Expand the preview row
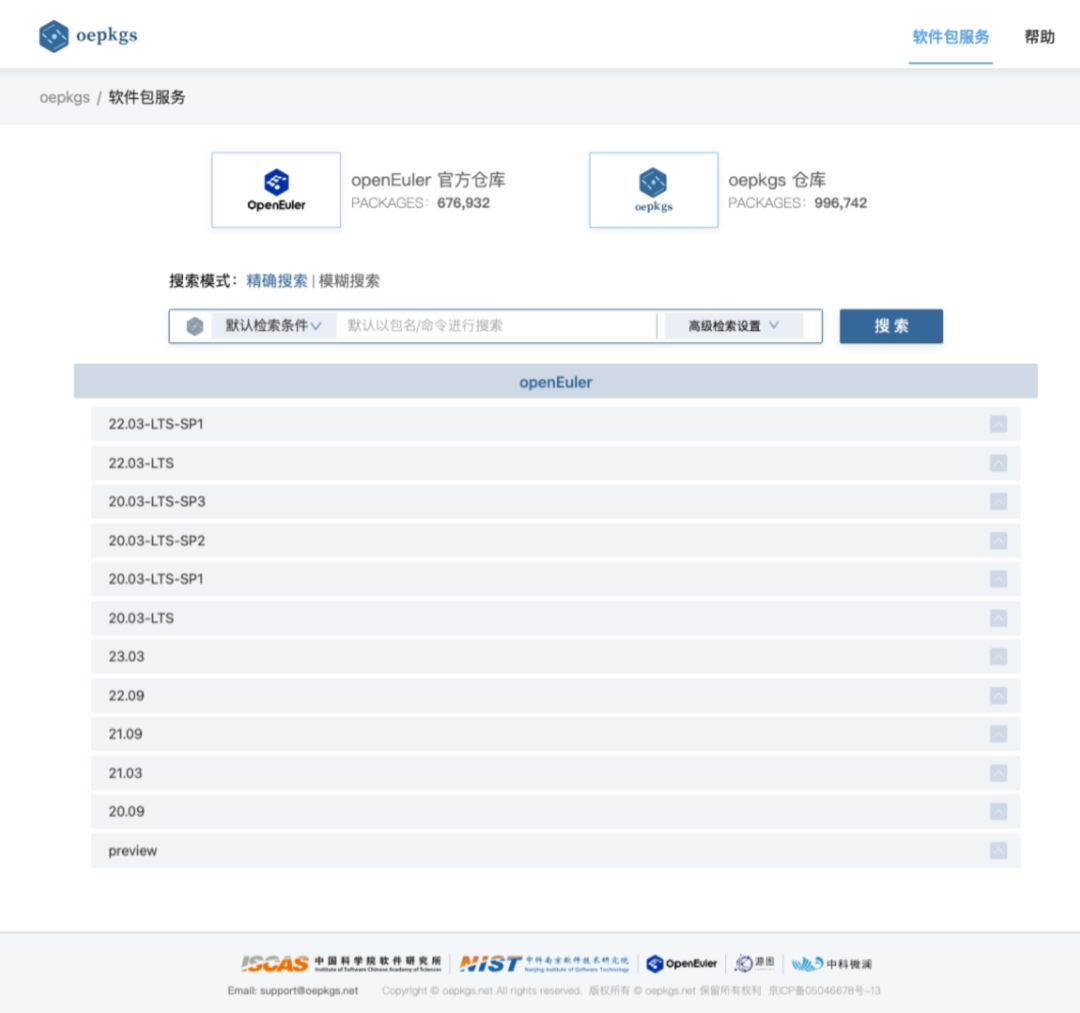The image size is (1080, 1013). (556, 850)
